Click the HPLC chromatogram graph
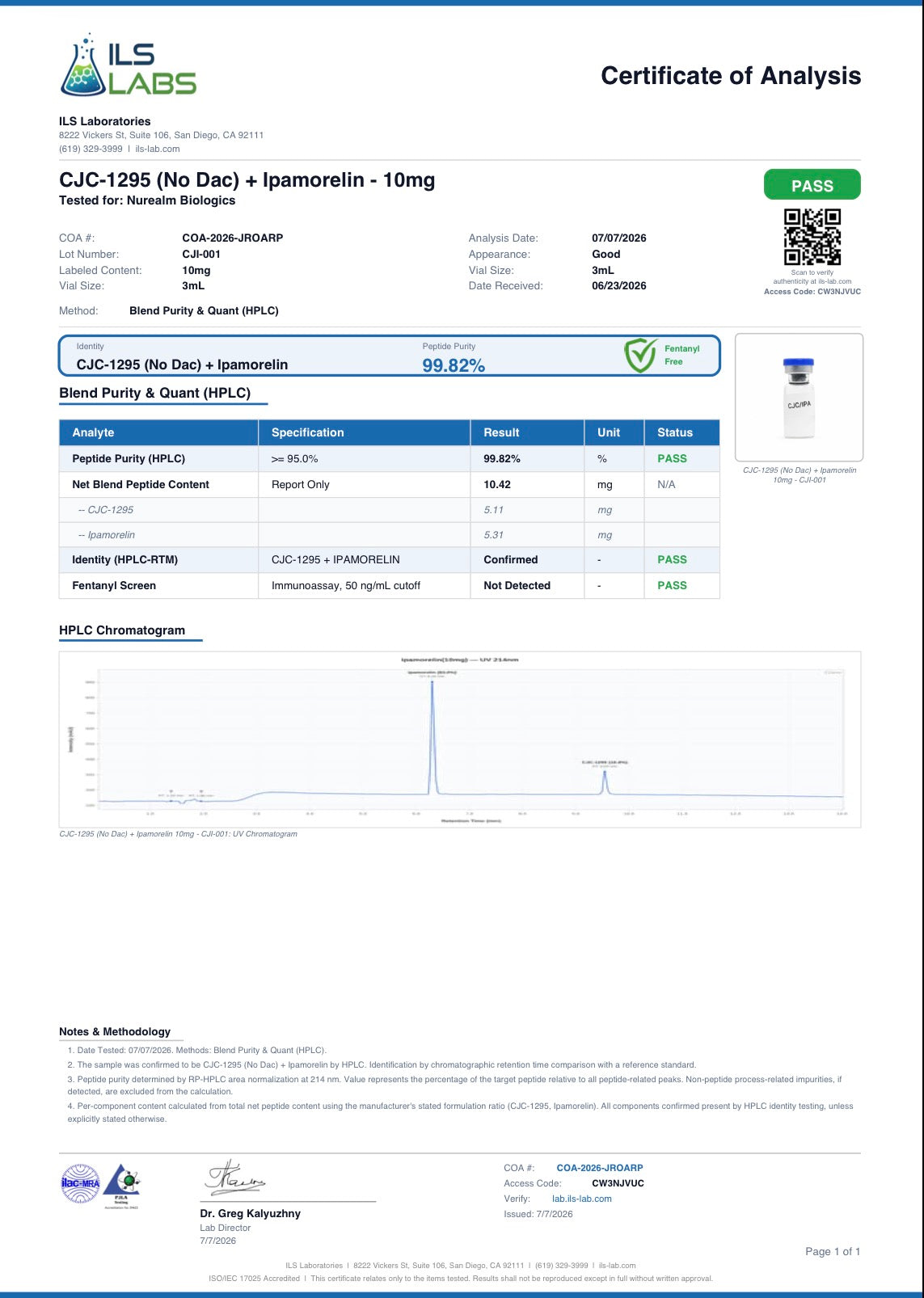924x1298 pixels. pos(460,739)
